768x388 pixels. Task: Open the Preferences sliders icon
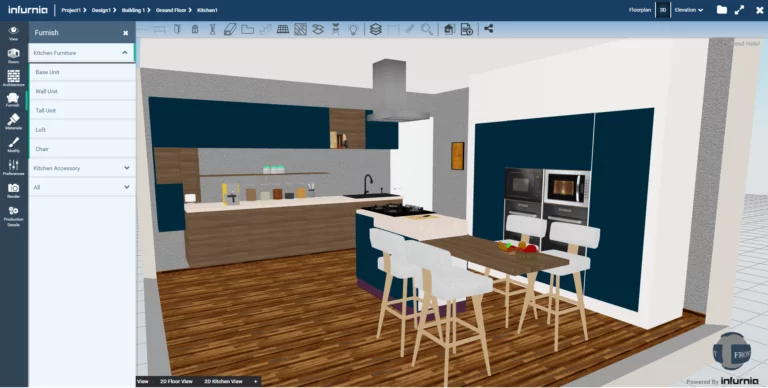pyautogui.click(x=13, y=167)
